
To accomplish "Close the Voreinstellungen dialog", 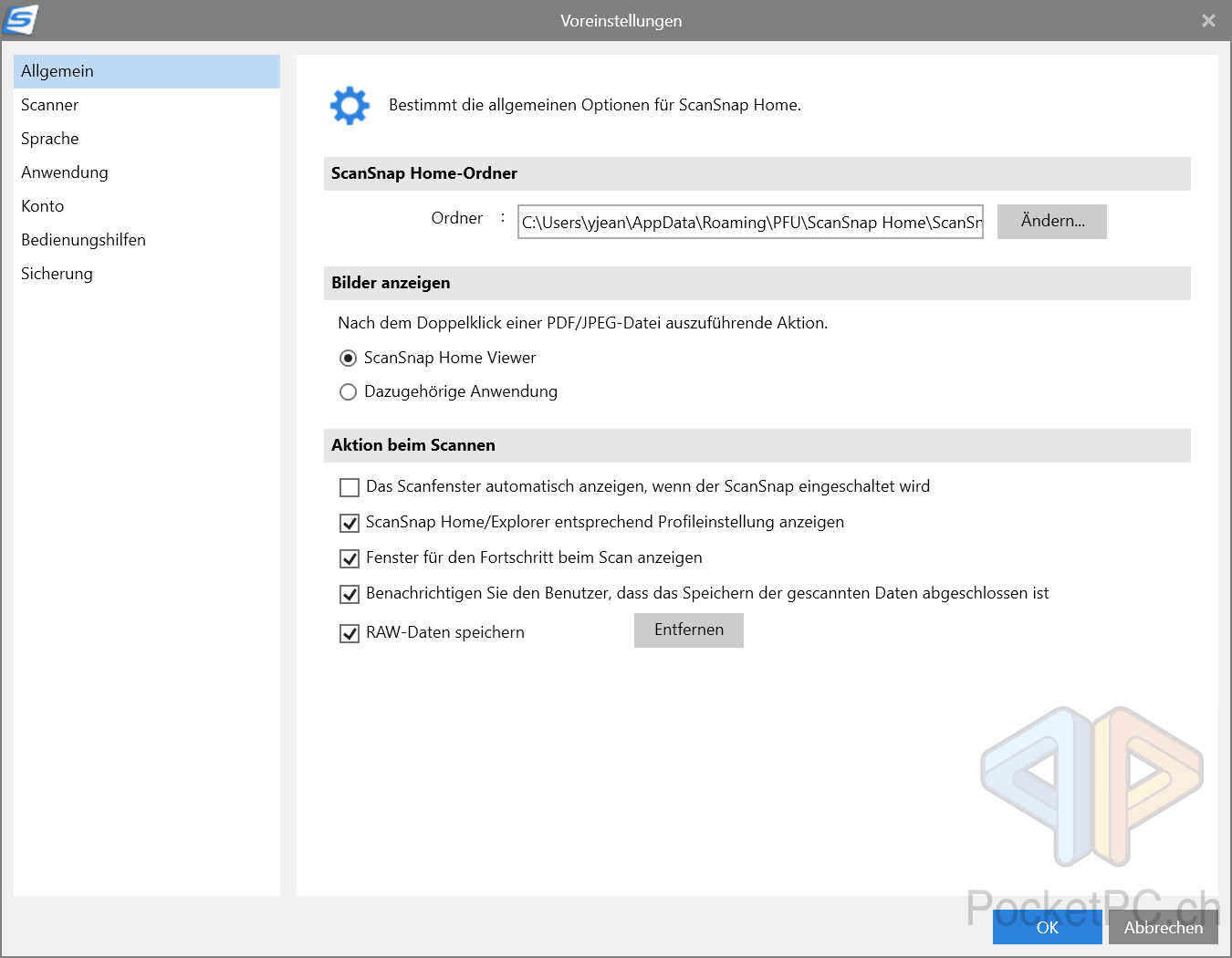I will pyautogui.click(x=1208, y=20).
